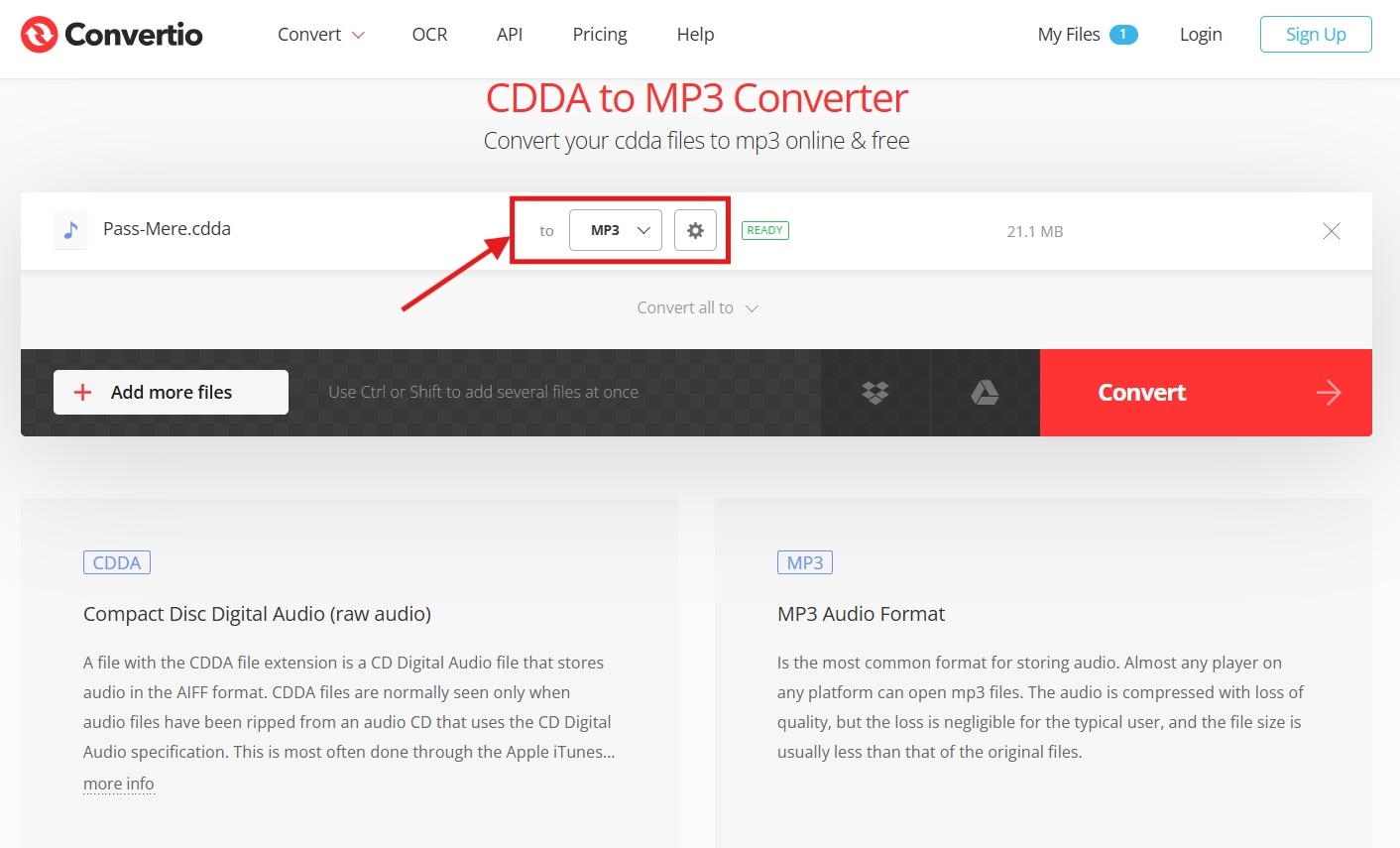This screenshot has width=1400, height=848.
Task: Click the My Files count badge
Action: [x=1123, y=35]
